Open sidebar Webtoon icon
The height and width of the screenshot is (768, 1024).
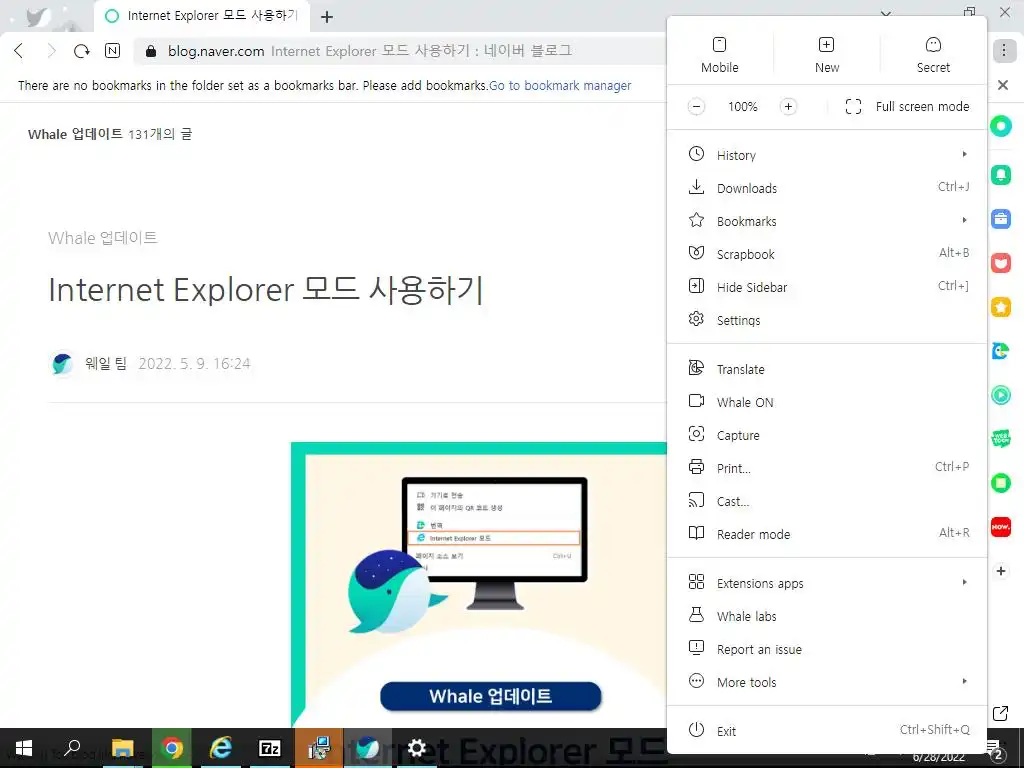(1000, 438)
